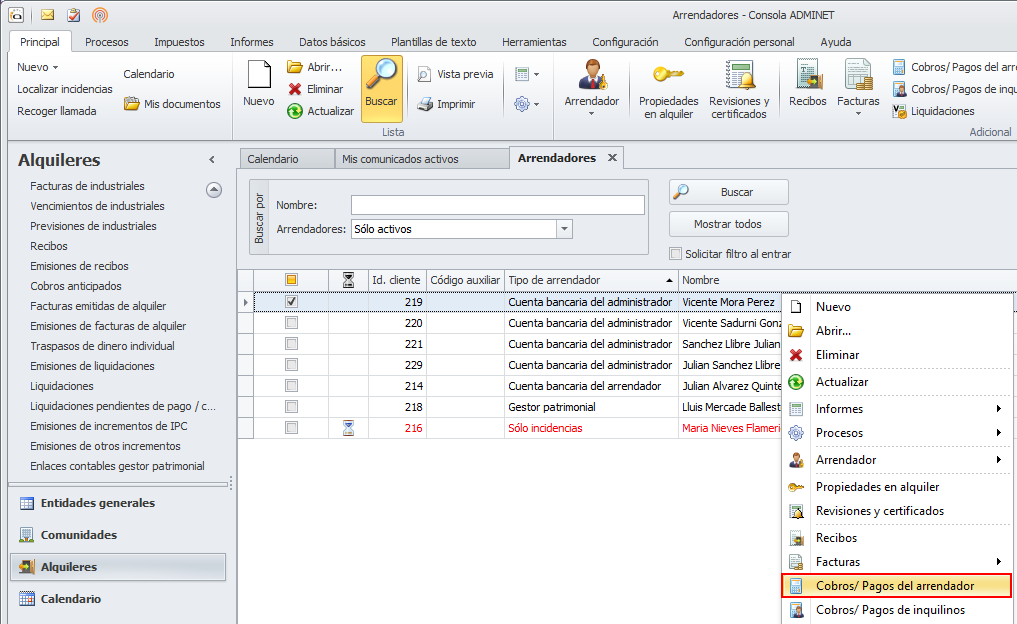The image size is (1017, 624).
Task: Click the Recibos ribbon icon
Action: (808, 76)
